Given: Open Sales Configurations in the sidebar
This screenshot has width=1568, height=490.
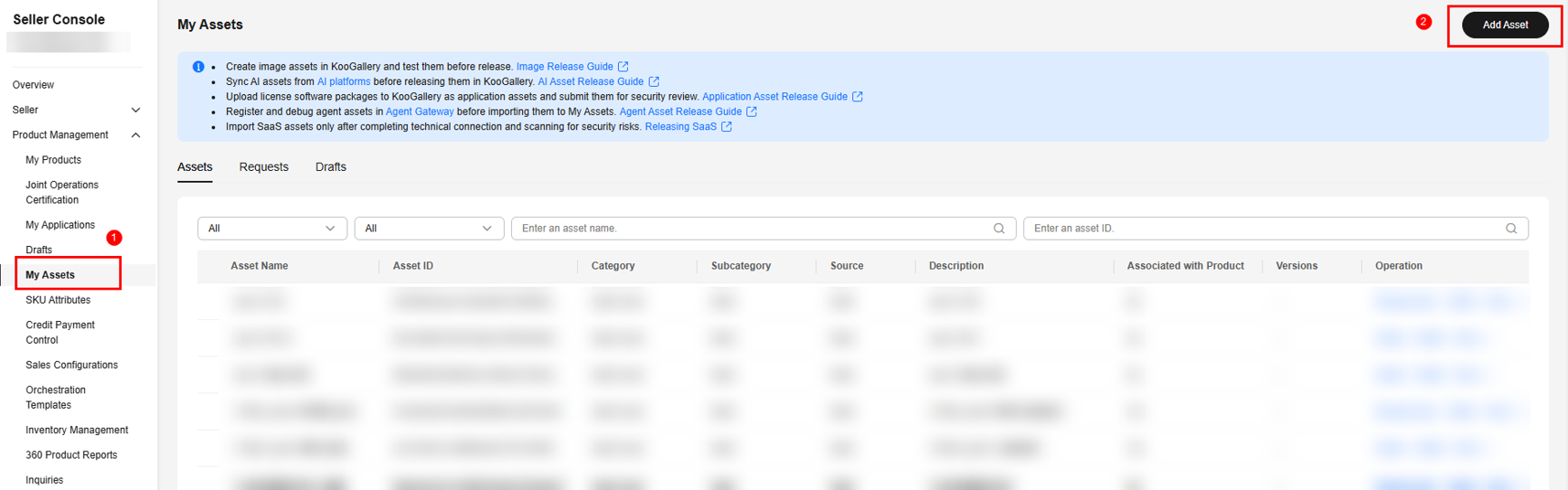Looking at the screenshot, I should tap(71, 365).
